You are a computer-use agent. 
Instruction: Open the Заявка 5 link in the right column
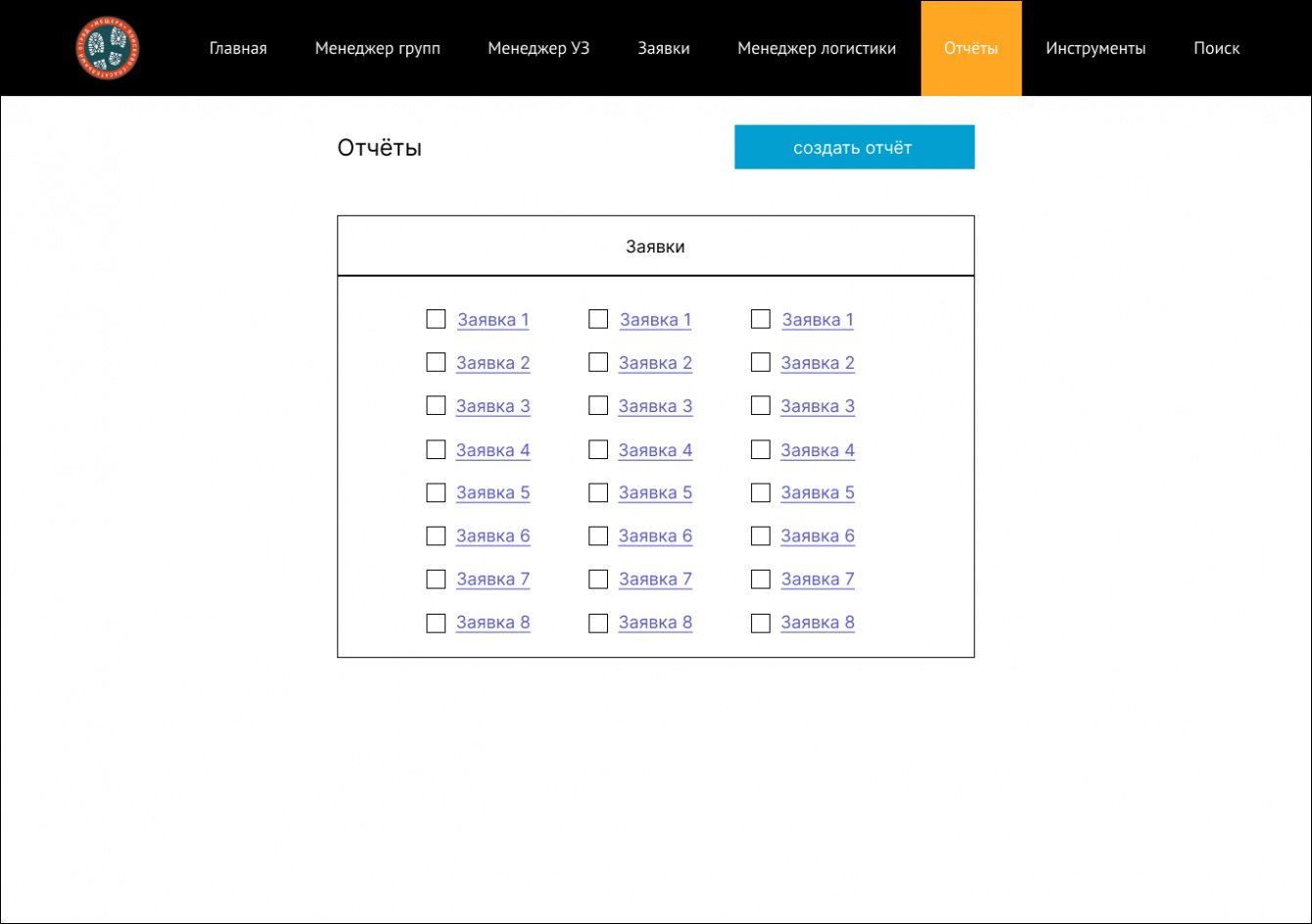coord(819,493)
